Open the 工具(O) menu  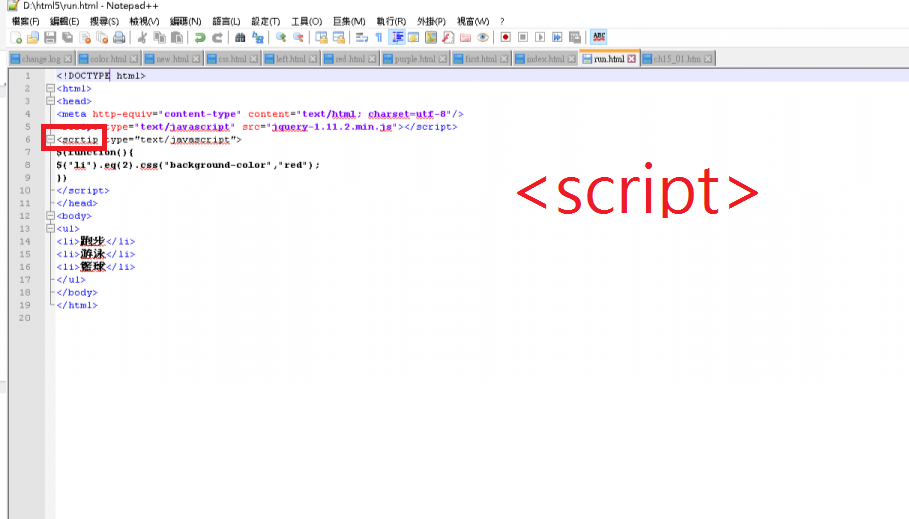(x=307, y=21)
